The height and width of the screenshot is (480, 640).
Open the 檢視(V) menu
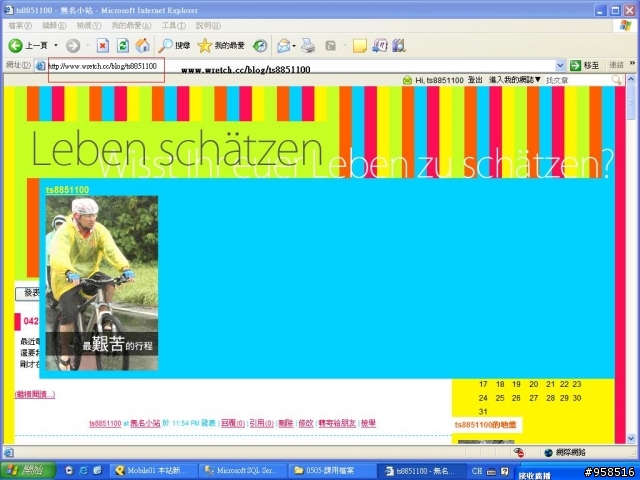[89, 25]
